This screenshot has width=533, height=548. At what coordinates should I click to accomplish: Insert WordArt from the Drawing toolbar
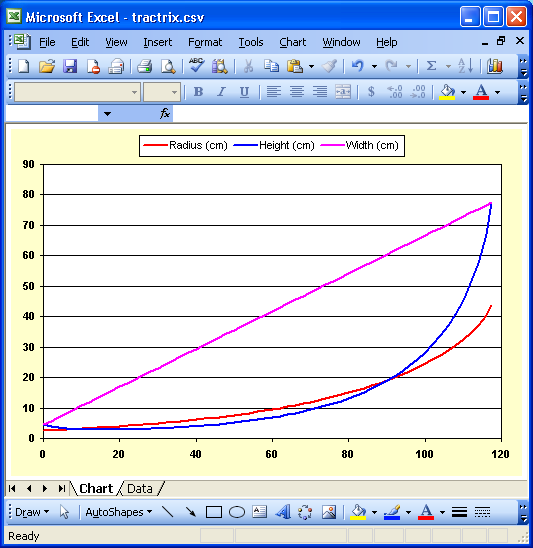(x=283, y=512)
